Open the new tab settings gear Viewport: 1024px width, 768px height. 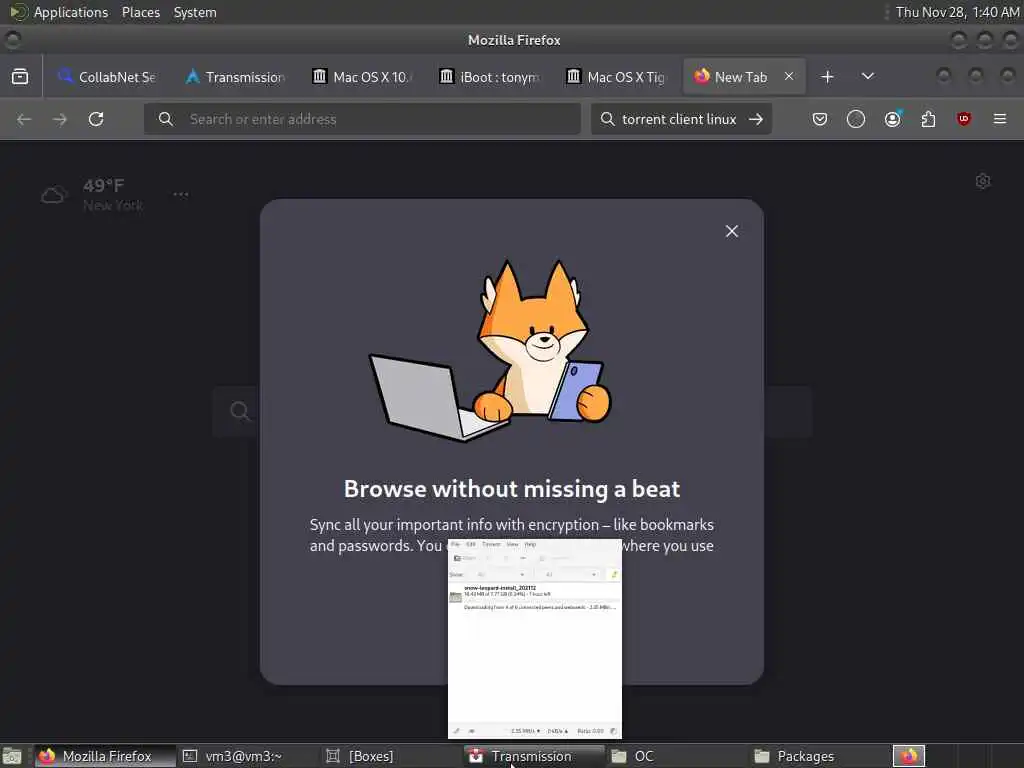[983, 181]
